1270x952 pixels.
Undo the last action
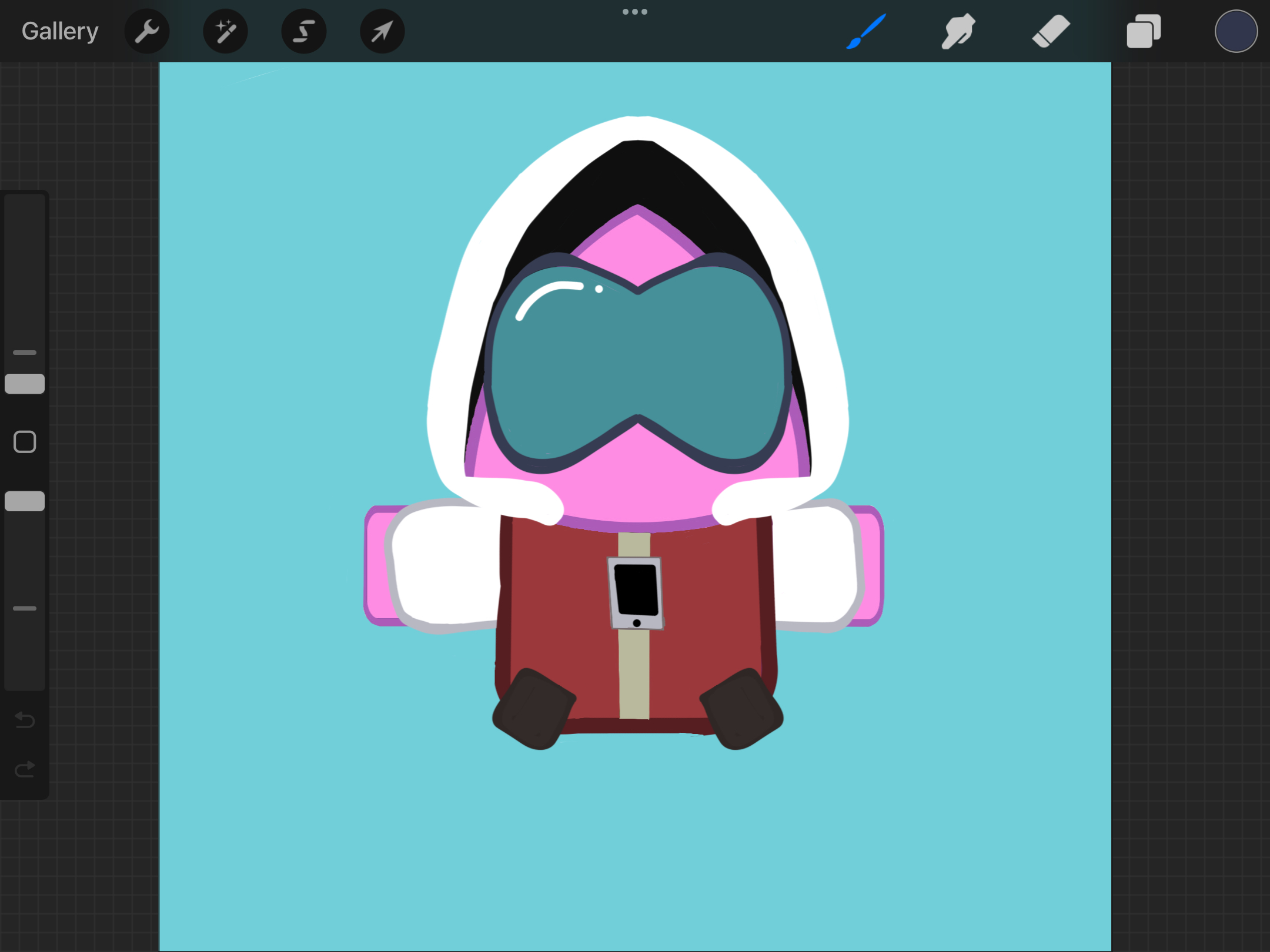pos(25,719)
